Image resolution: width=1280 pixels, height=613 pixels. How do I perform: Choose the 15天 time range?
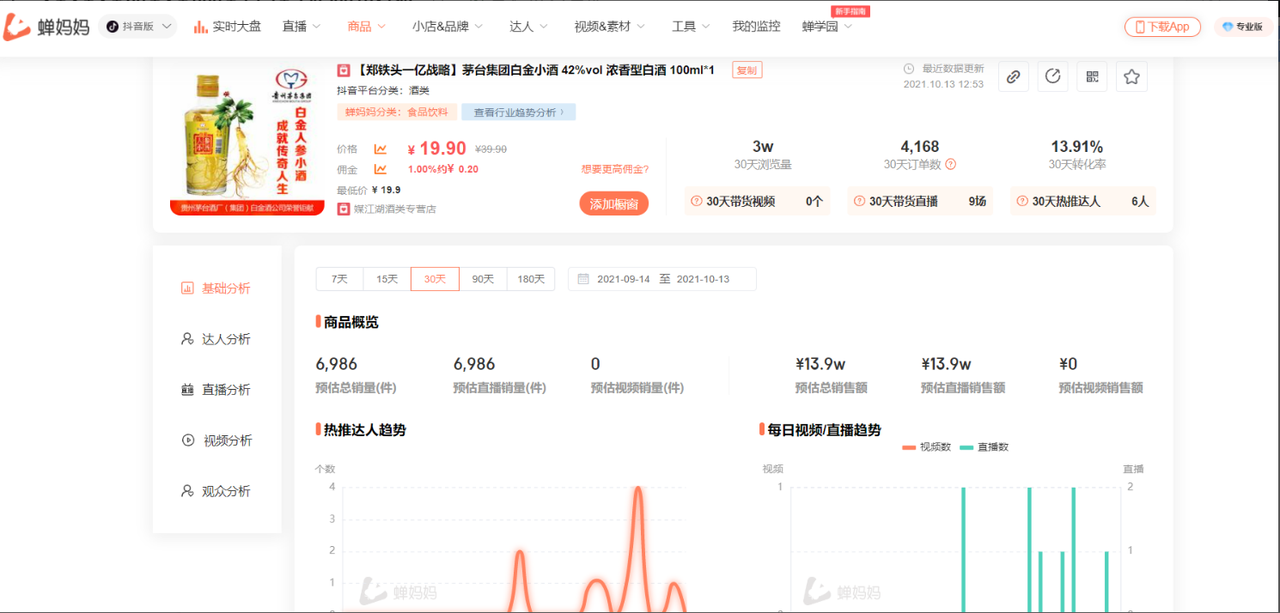tap(387, 279)
